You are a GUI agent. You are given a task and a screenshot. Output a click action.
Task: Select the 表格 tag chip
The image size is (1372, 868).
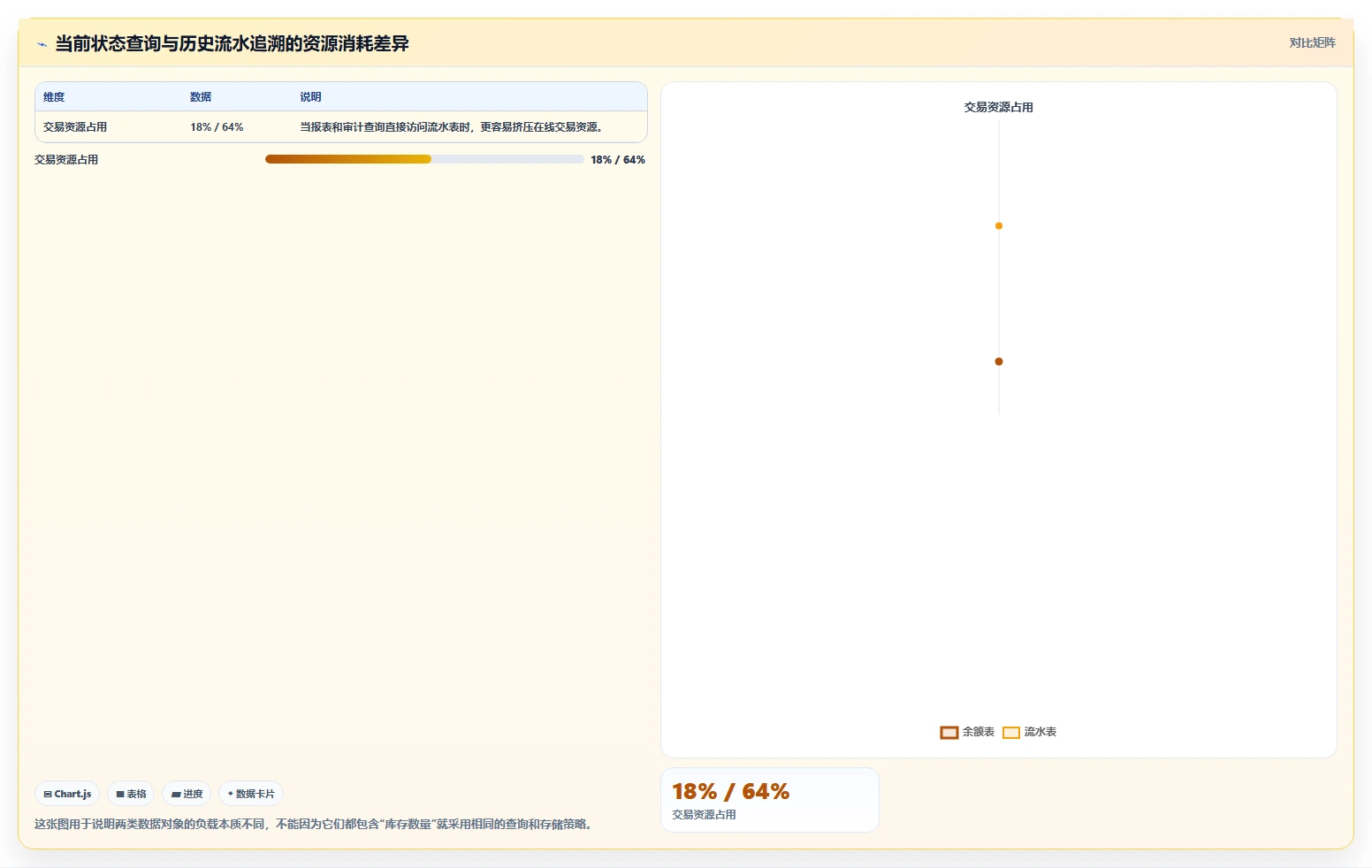pyautogui.click(x=131, y=794)
